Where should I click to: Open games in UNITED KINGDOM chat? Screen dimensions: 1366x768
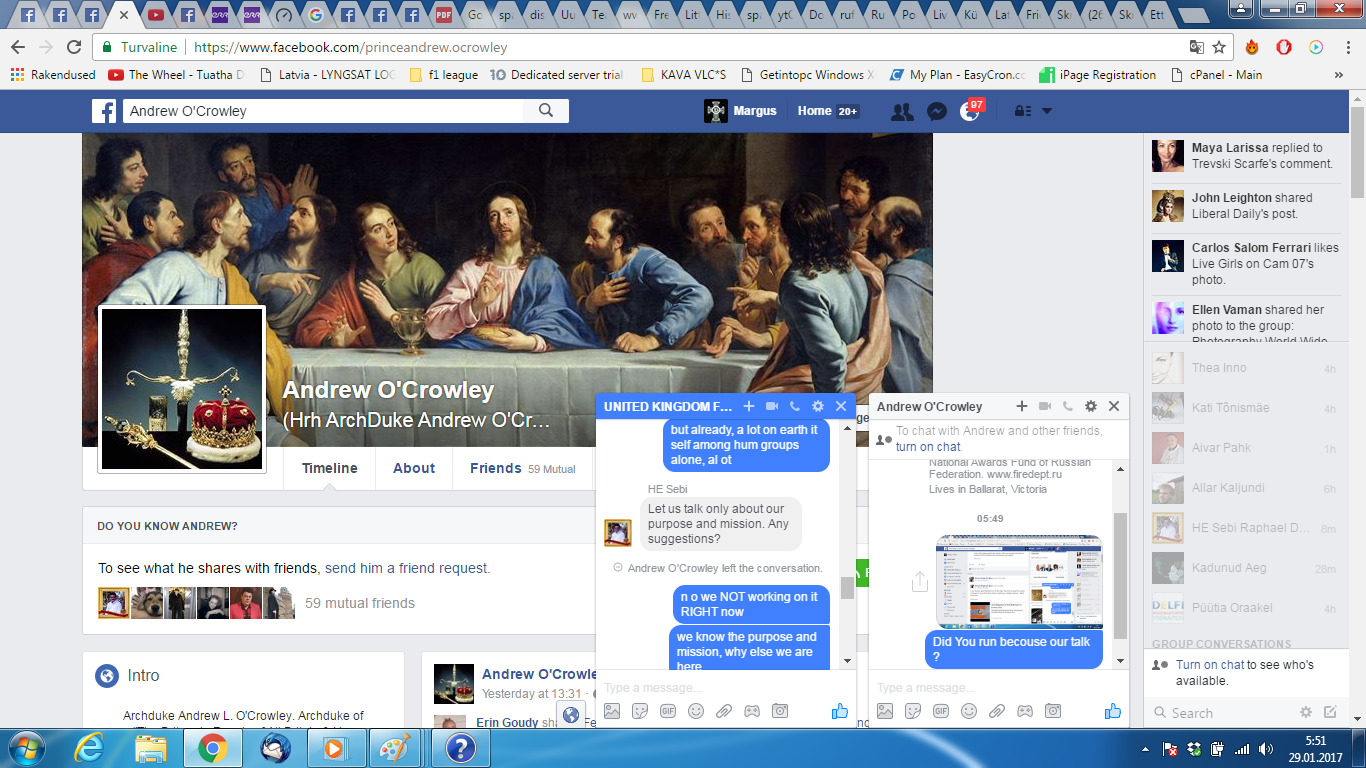pos(752,711)
